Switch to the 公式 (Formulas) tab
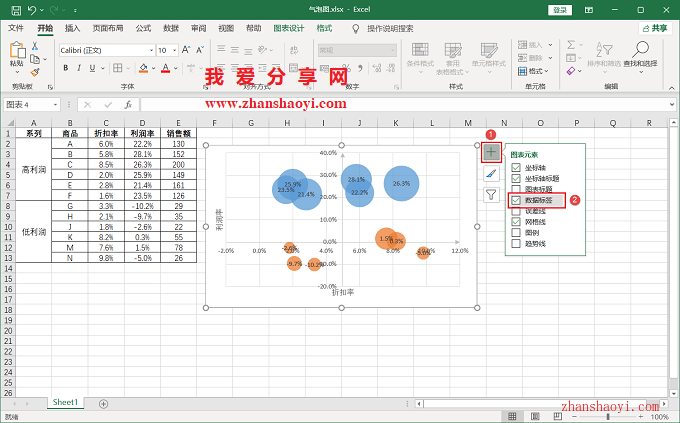 143,28
